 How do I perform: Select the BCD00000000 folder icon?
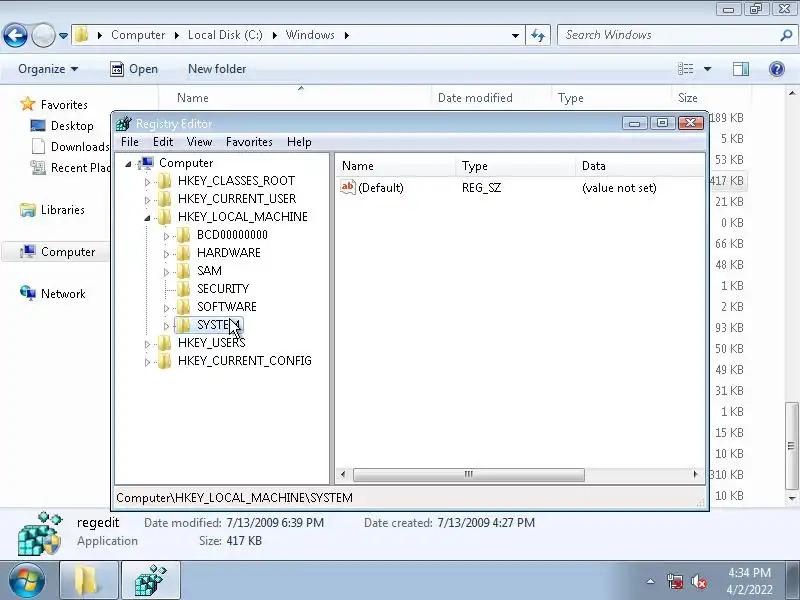point(184,235)
